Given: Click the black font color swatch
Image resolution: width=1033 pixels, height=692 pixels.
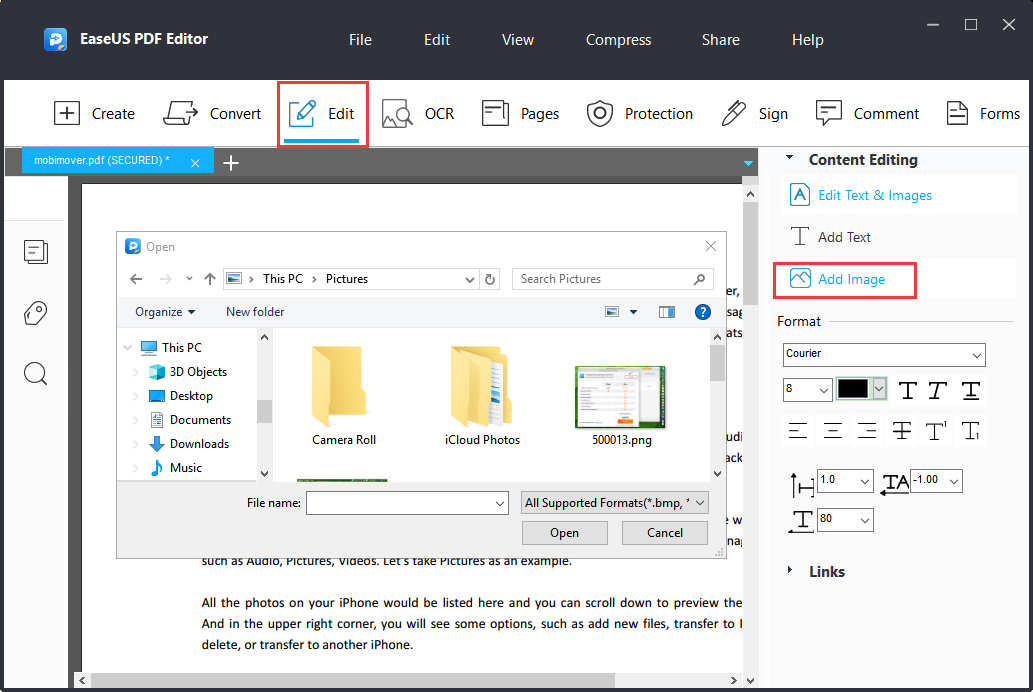Looking at the screenshot, I should point(852,389).
